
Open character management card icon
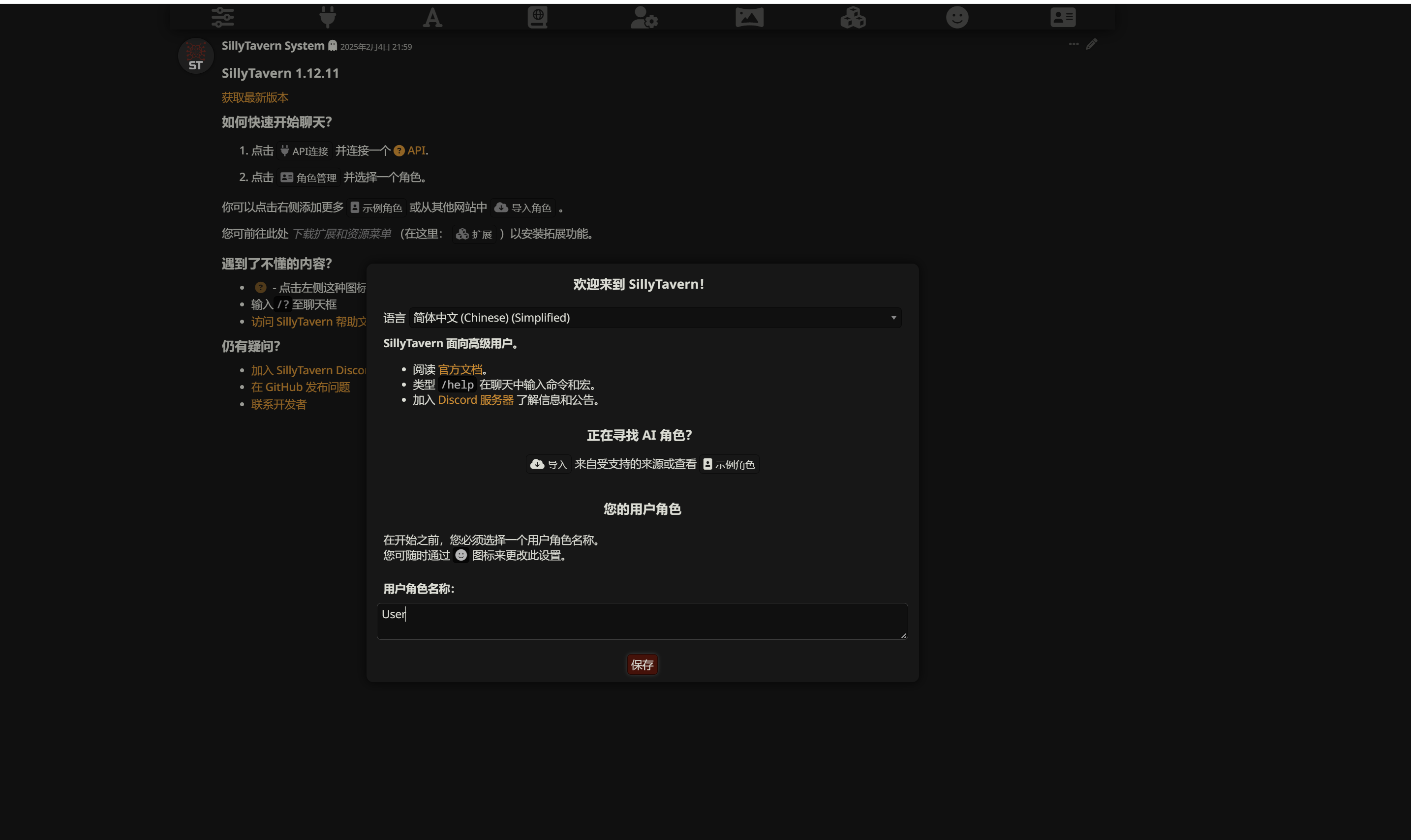click(x=1063, y=17)
